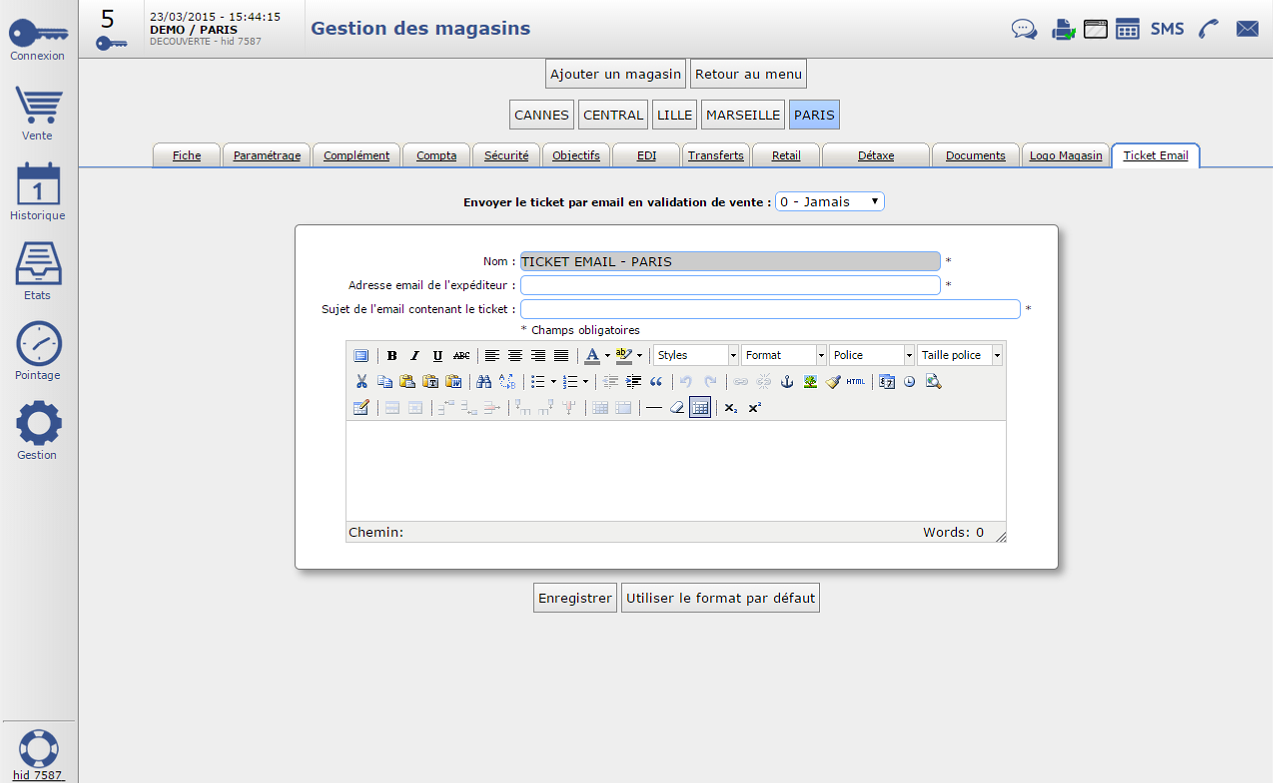
Task: Click the printer icon in the header
Action: 1062,29
